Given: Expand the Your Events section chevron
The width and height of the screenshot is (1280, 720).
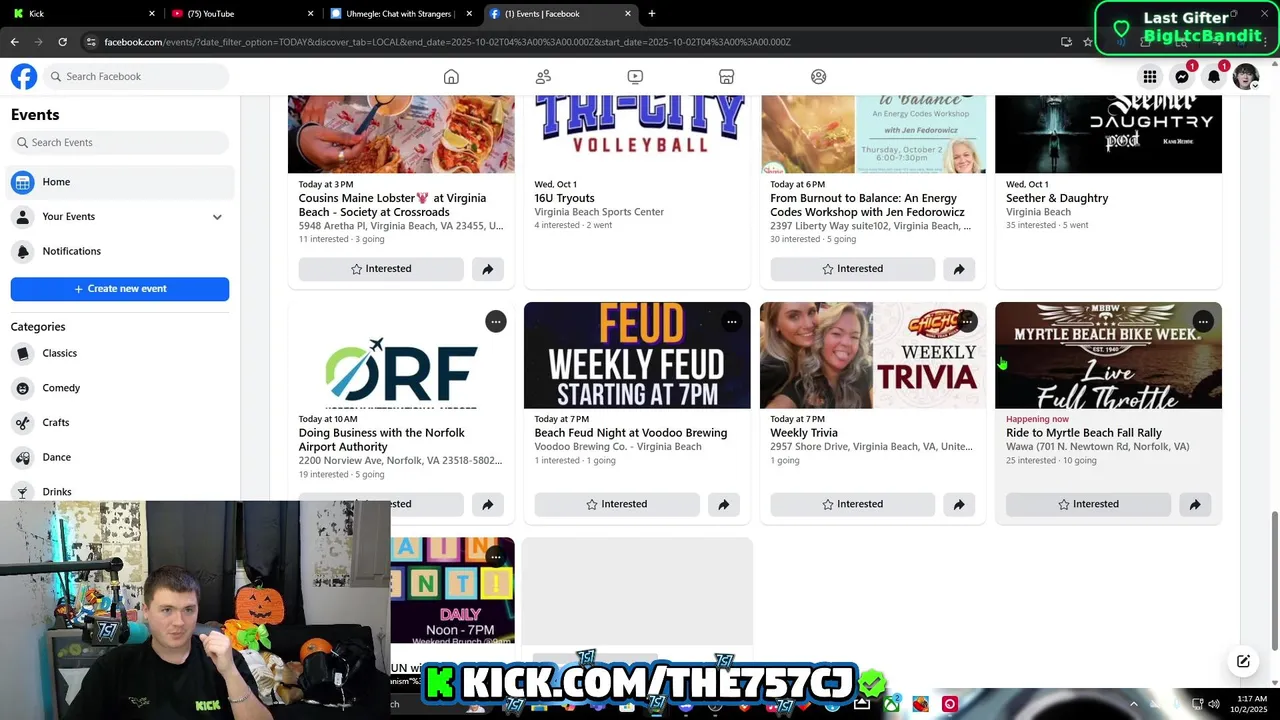Looking at the screenshot, I should pyautogui.click(x=217, y=217).
